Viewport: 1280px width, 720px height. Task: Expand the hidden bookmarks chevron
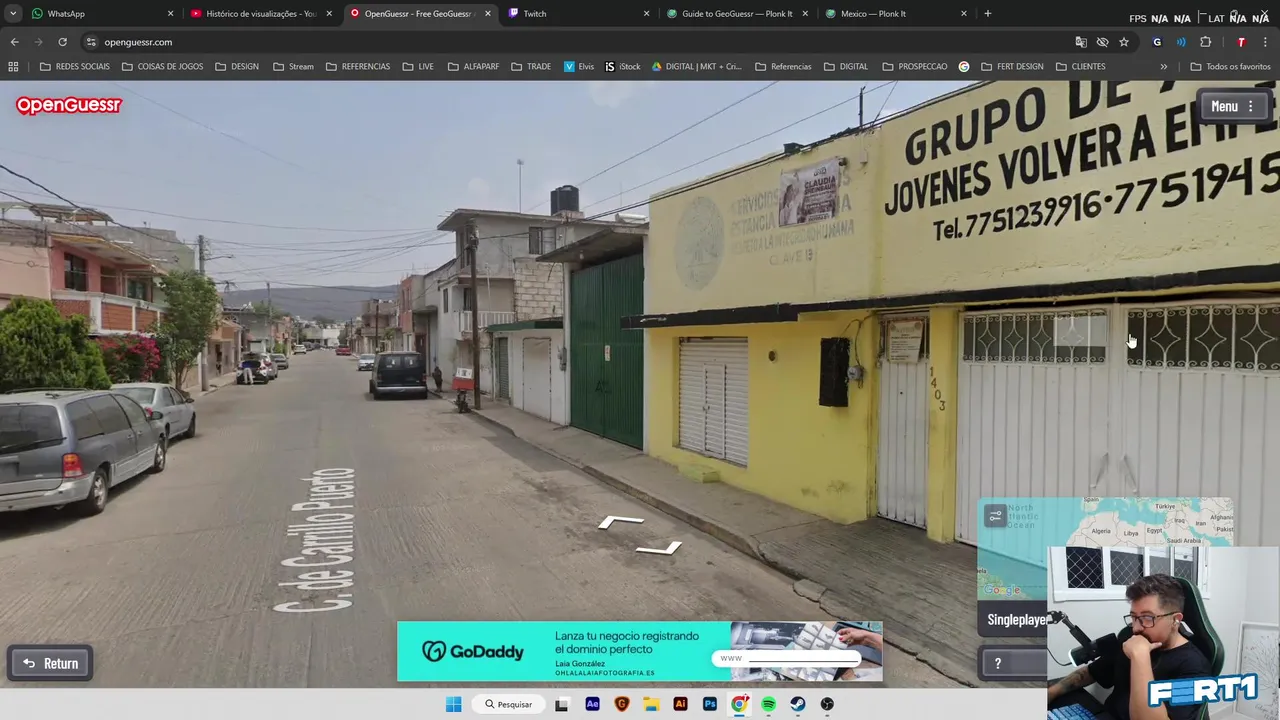click(1163, 66)
